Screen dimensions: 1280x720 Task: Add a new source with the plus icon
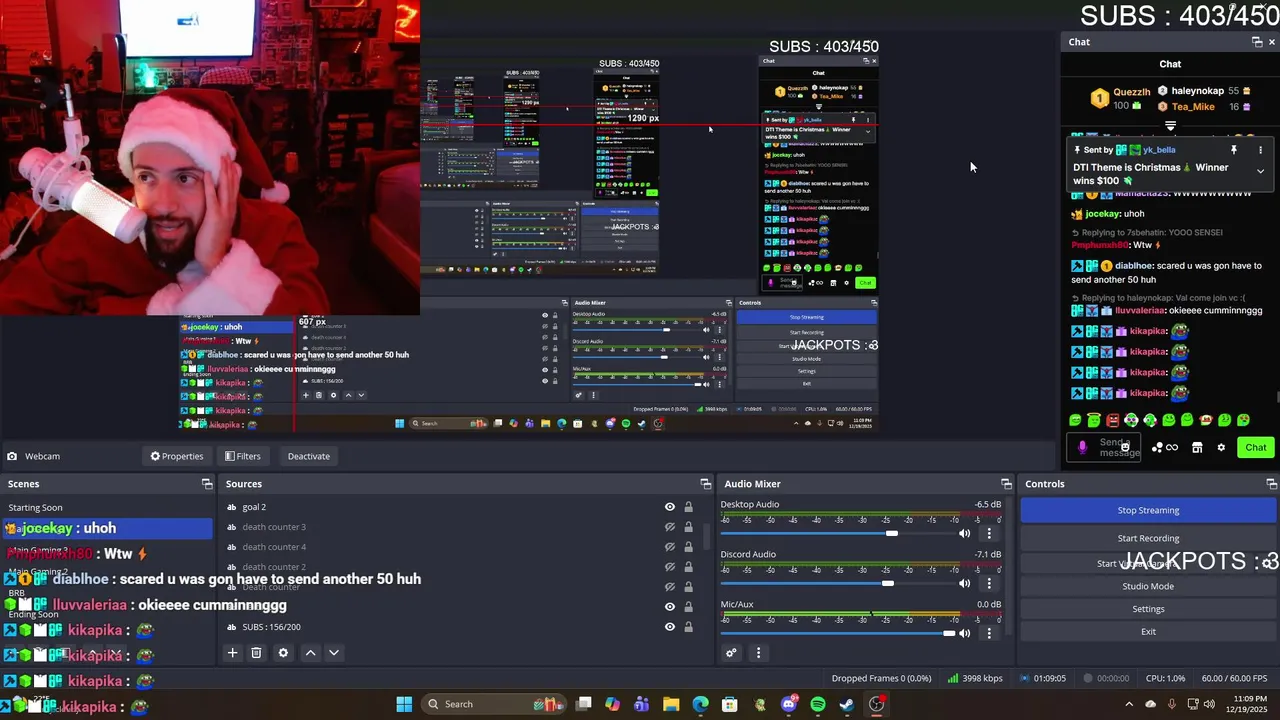(x=232, y=653)
